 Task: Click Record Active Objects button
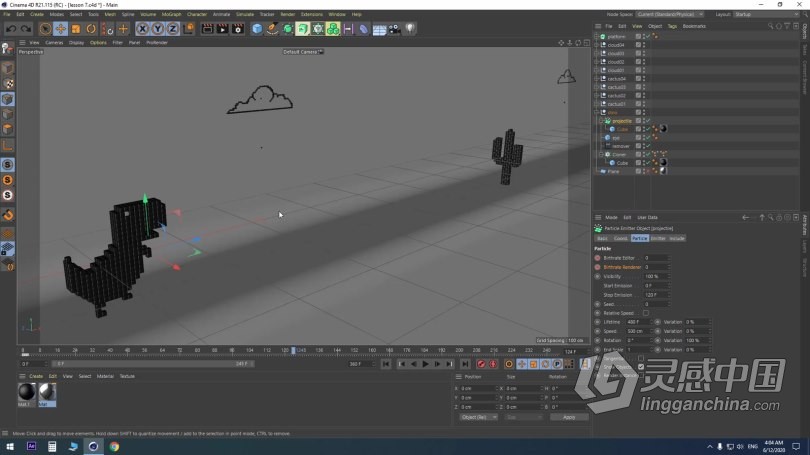(x=481, y=364)
